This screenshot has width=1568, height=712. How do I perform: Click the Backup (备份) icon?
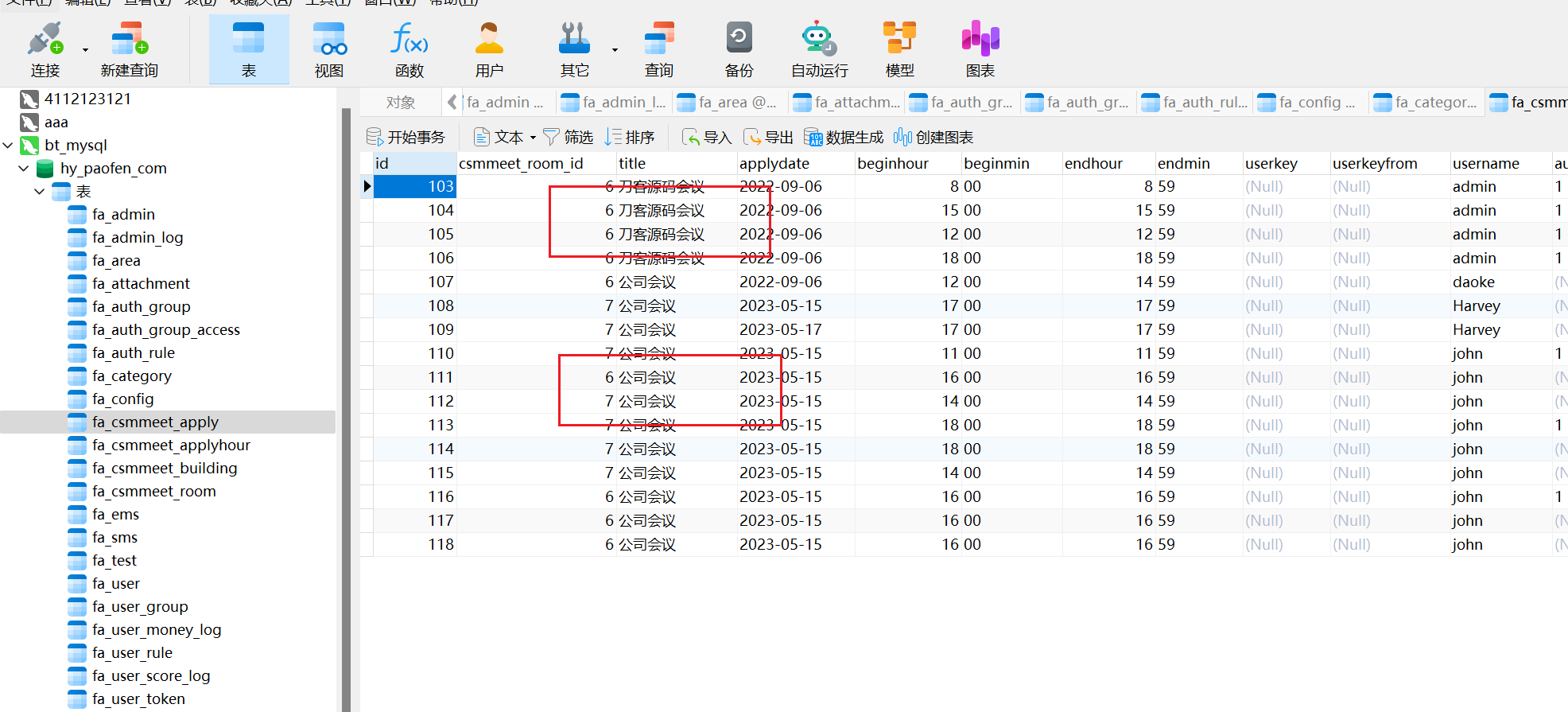[739, 40]
